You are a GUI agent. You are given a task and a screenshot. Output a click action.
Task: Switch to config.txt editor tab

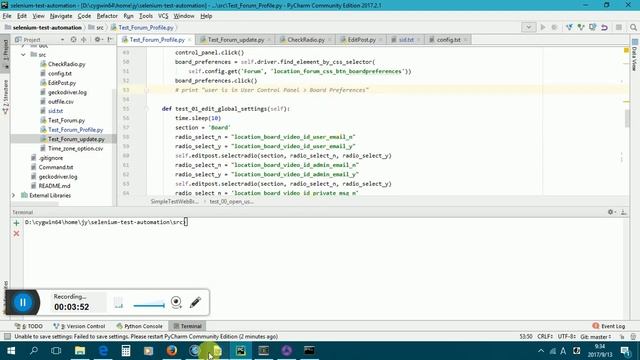[x=449, y=40]
